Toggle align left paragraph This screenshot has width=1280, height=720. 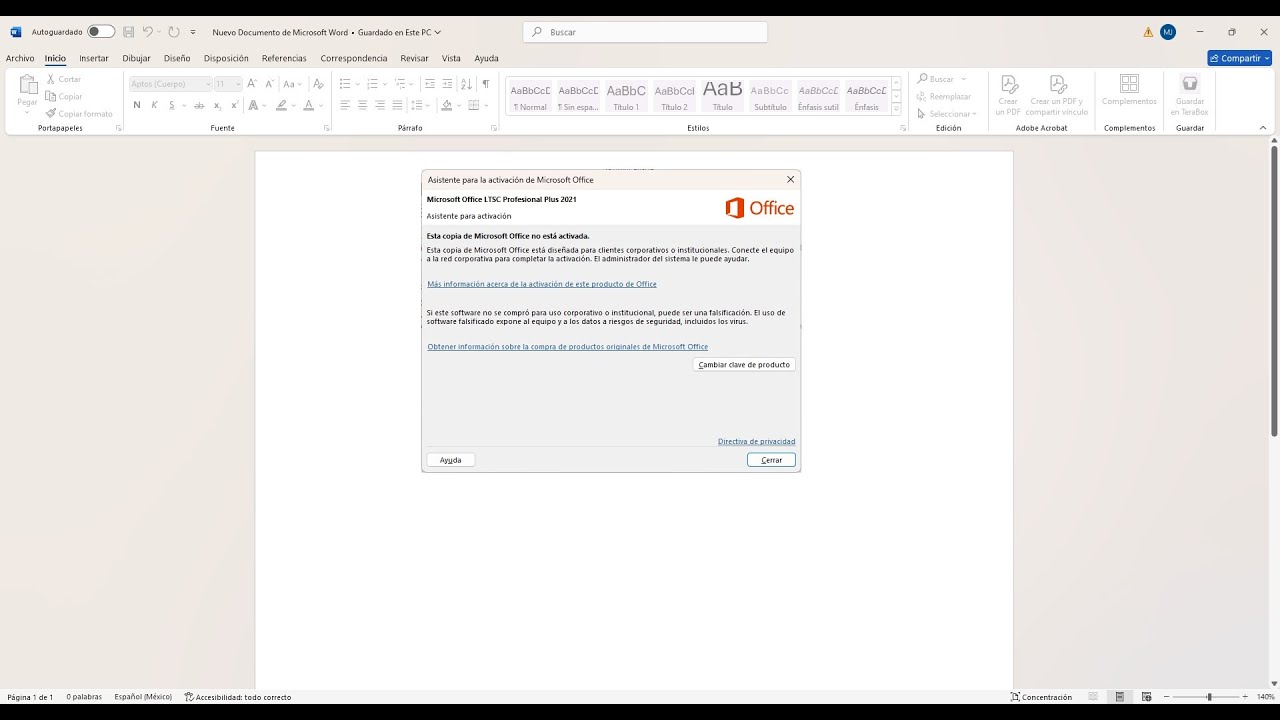pos(345,105)
